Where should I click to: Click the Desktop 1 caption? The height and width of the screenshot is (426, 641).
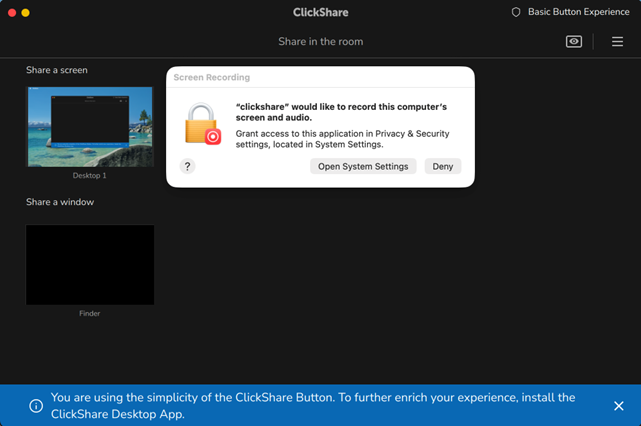point(90,175)
